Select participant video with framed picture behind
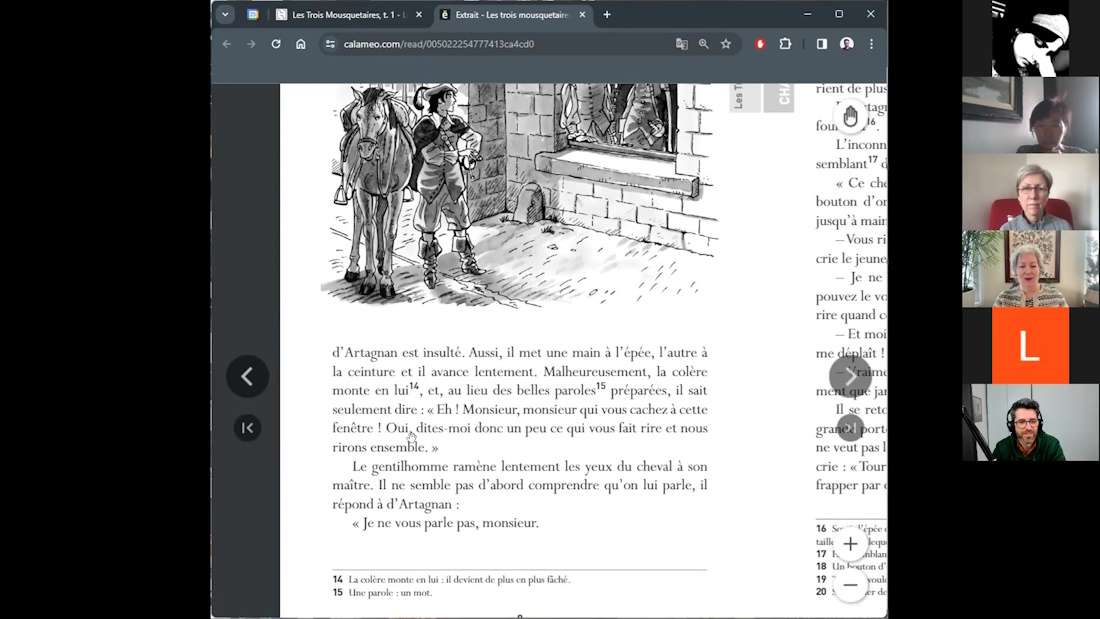1100x619 pixels. coord(1030,269)
